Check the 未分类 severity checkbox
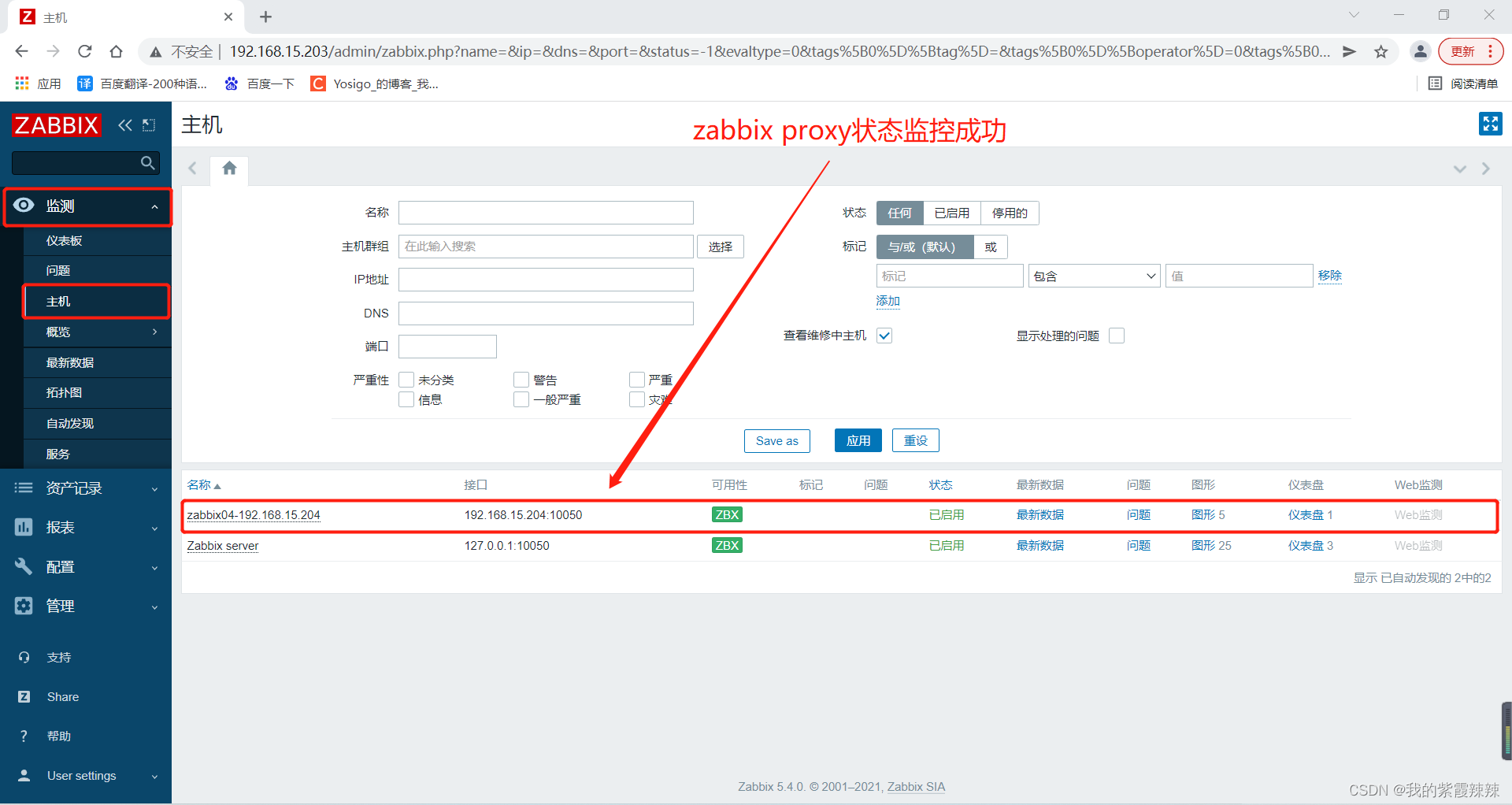This screenshot has width=1512, height=805. [x=406, y=380]
